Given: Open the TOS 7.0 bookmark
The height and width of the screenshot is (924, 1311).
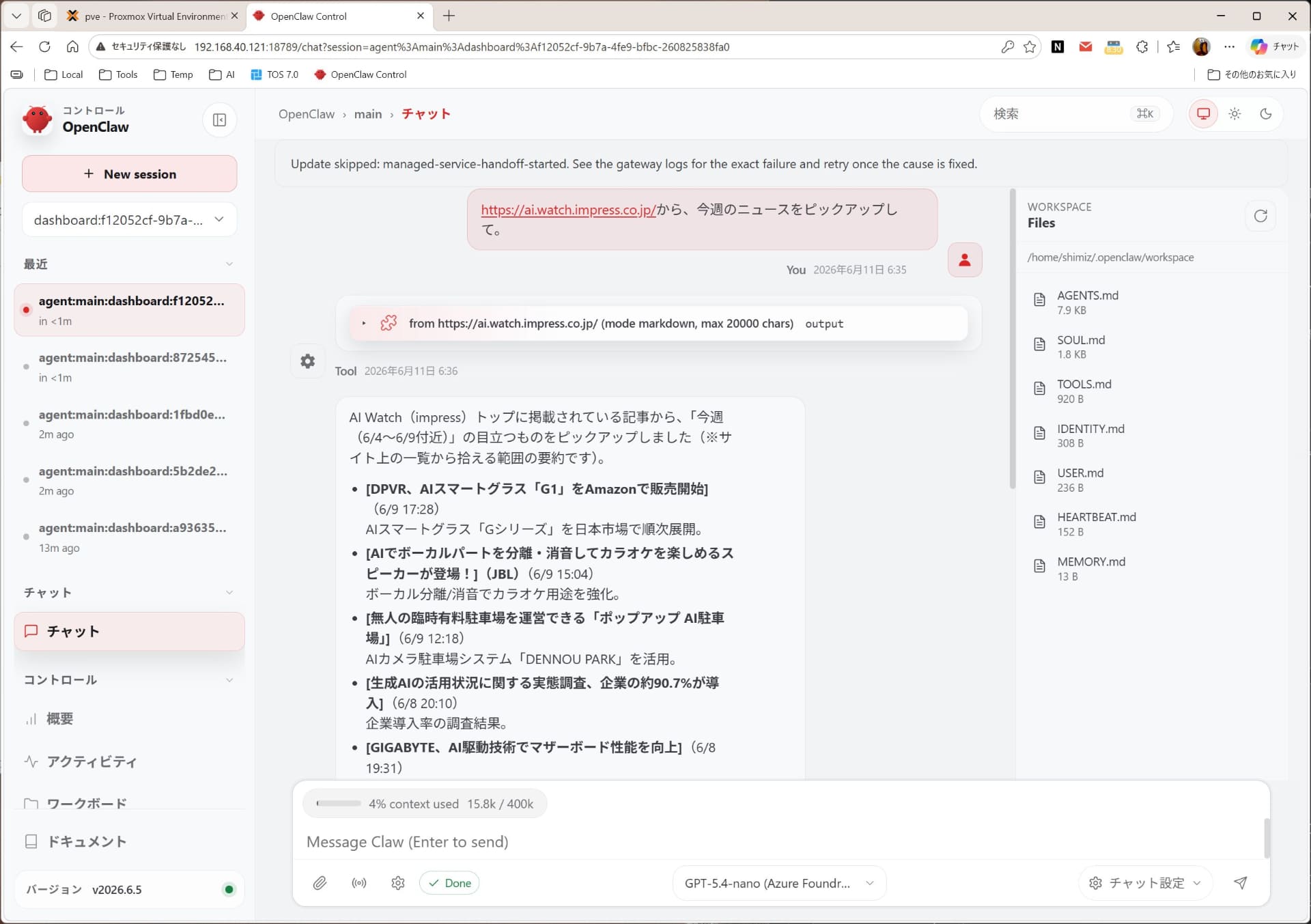Looking at the screenshot, I should tap(274, 74).
